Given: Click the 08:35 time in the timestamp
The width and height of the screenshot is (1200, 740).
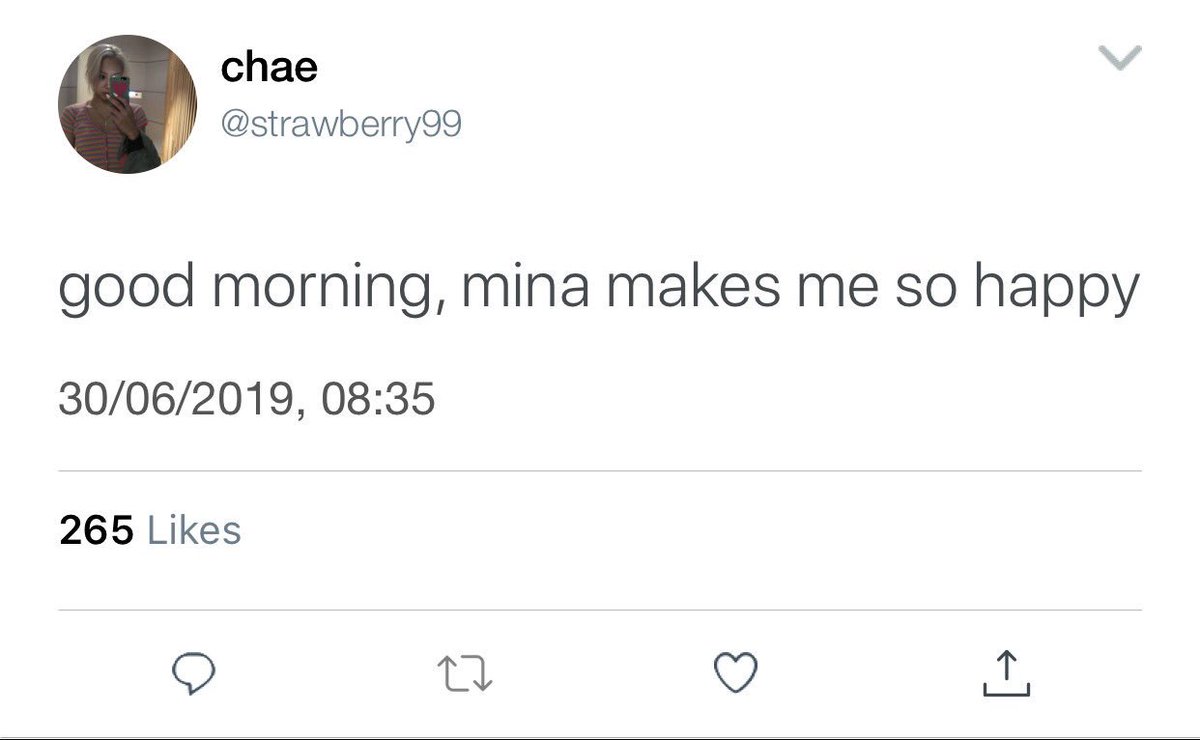Looking at the screenshot, I should point(379,401).
